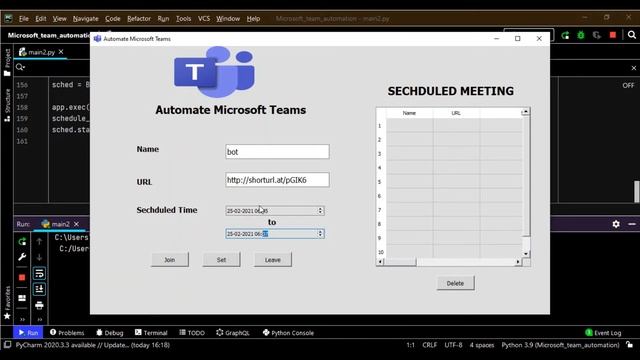Open the View menu in PyCharm
The height and width of the screenshot is (360, 640).
click(59, 19)
